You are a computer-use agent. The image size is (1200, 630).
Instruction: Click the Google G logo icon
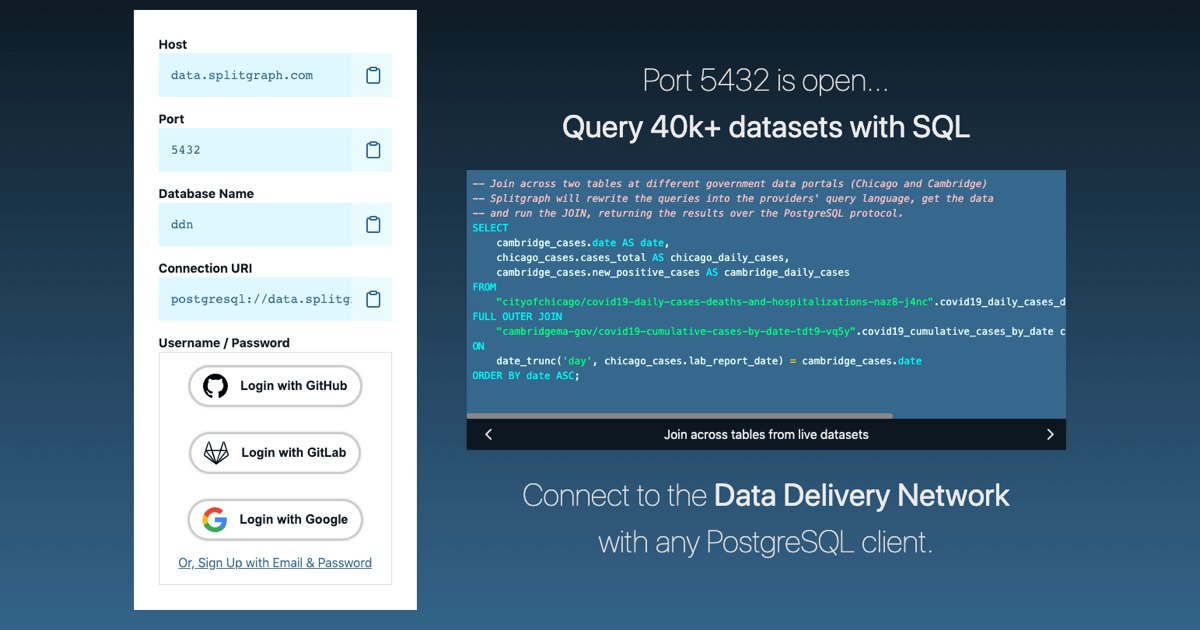point(215,520)
